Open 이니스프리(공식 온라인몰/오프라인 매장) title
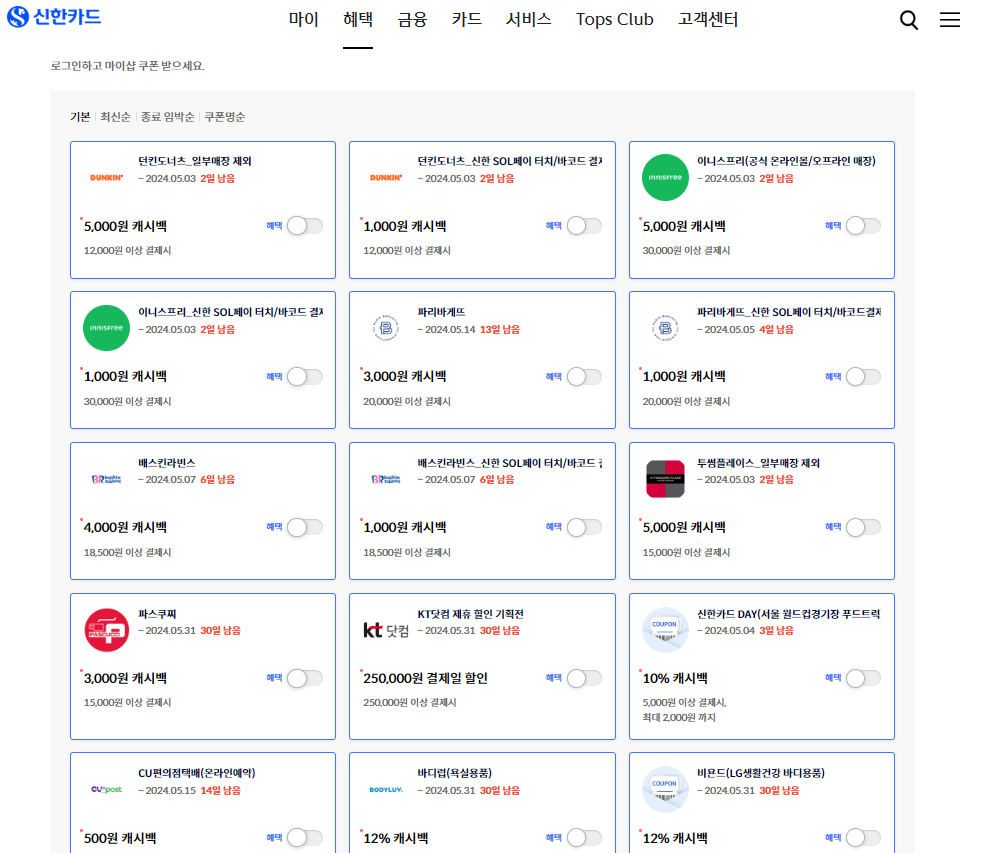This screenshot has height=853, width=1000. point(786,161)
